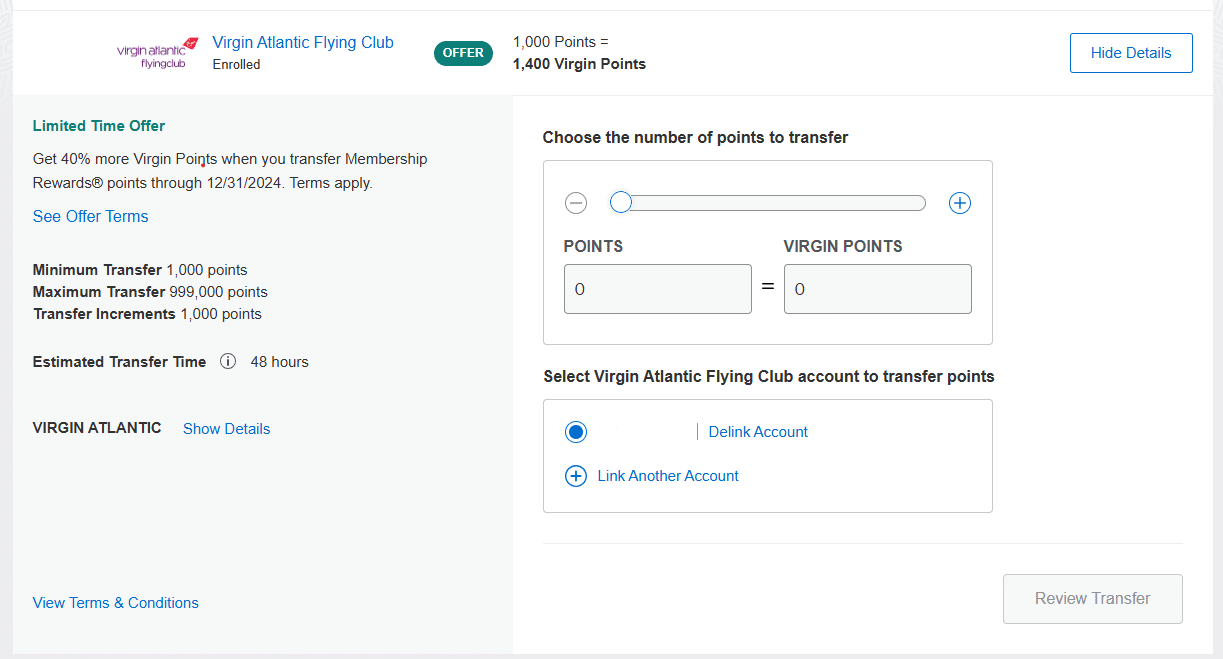1223x659 pixels.
Task: Open the Virgin Atlantic Flying Club title link
Action: [303, 43]
